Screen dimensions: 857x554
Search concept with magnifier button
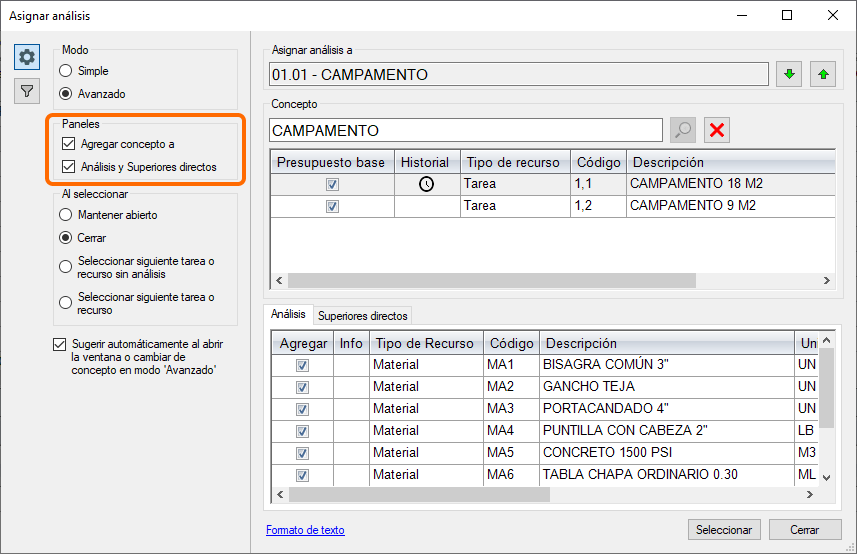683,130
